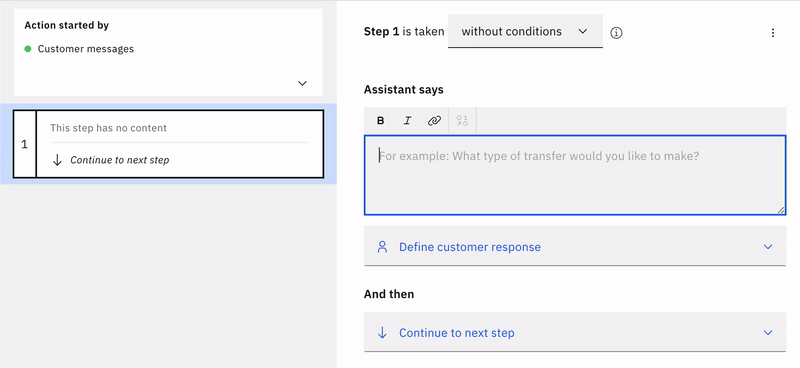This screenshot has height=368, width=800.
Task: Focus the Assistant says text area
Action: click(x=575, y=175)
